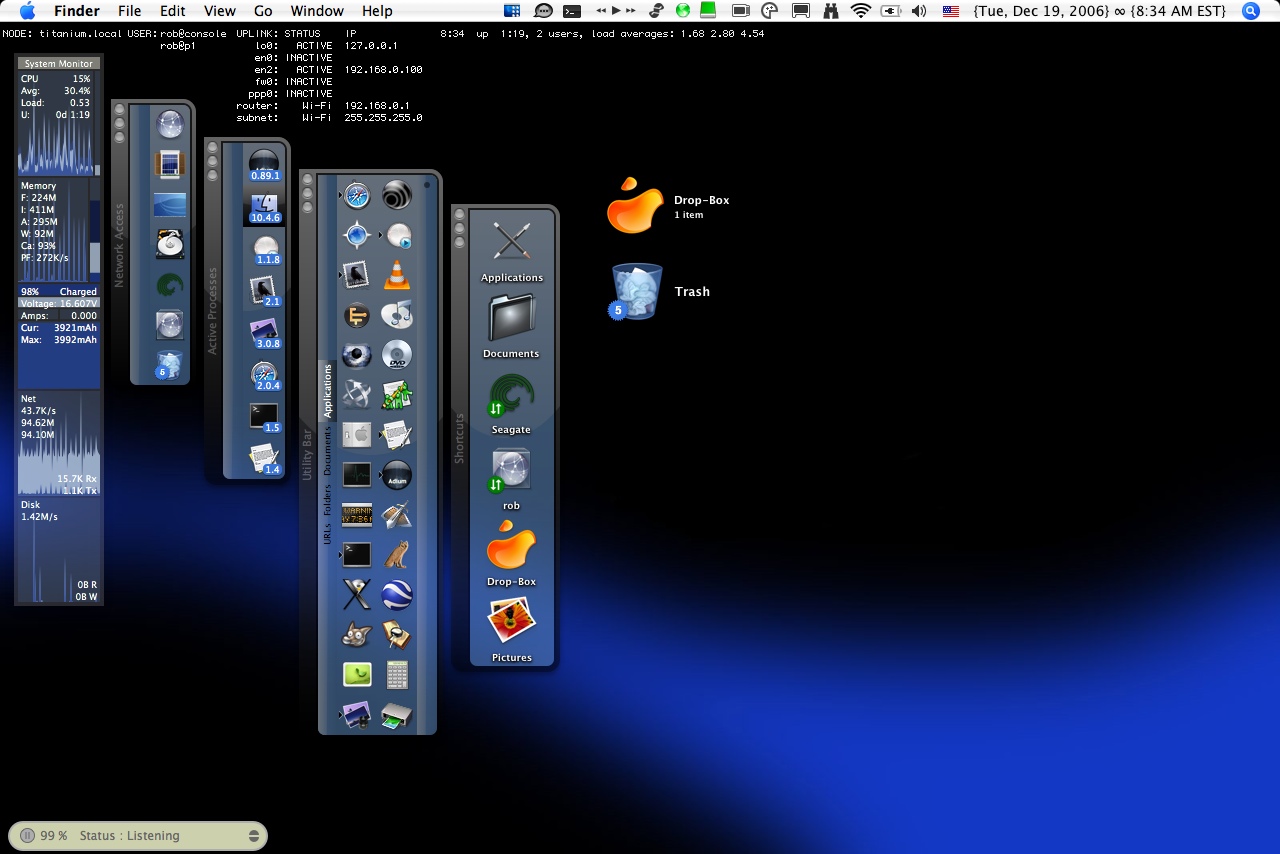This screenshot has height=854, width=1280.
Task: Open the volume control in menu bar
Action: pyautogui.click(x=918, y=11)
